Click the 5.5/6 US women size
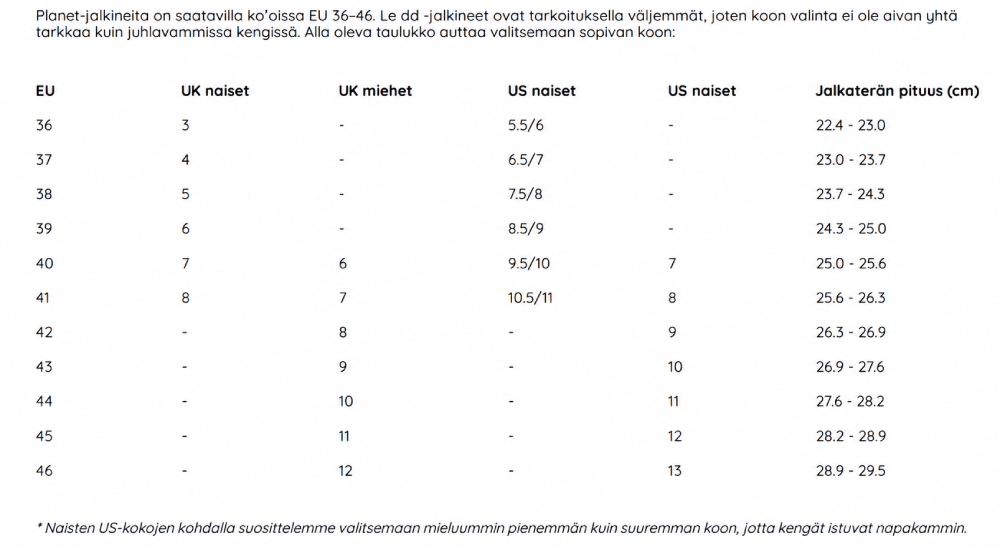Screen dimensions: 1000x546 (526, 125)
